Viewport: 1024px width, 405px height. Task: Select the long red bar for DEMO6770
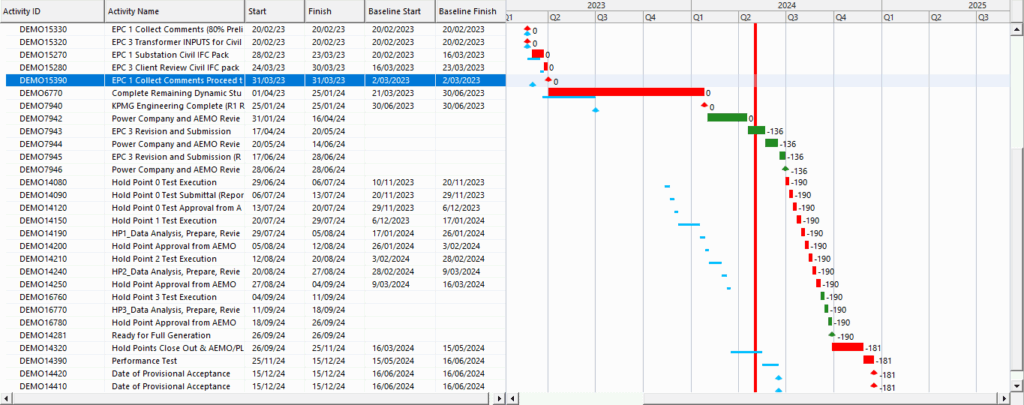[625, 92]
